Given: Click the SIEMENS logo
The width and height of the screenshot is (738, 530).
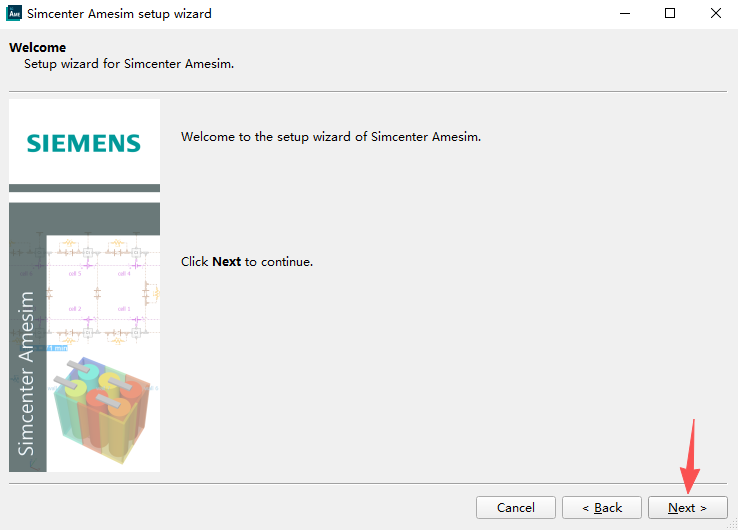Looking at the screenshot, I should (x=84, y=142).
